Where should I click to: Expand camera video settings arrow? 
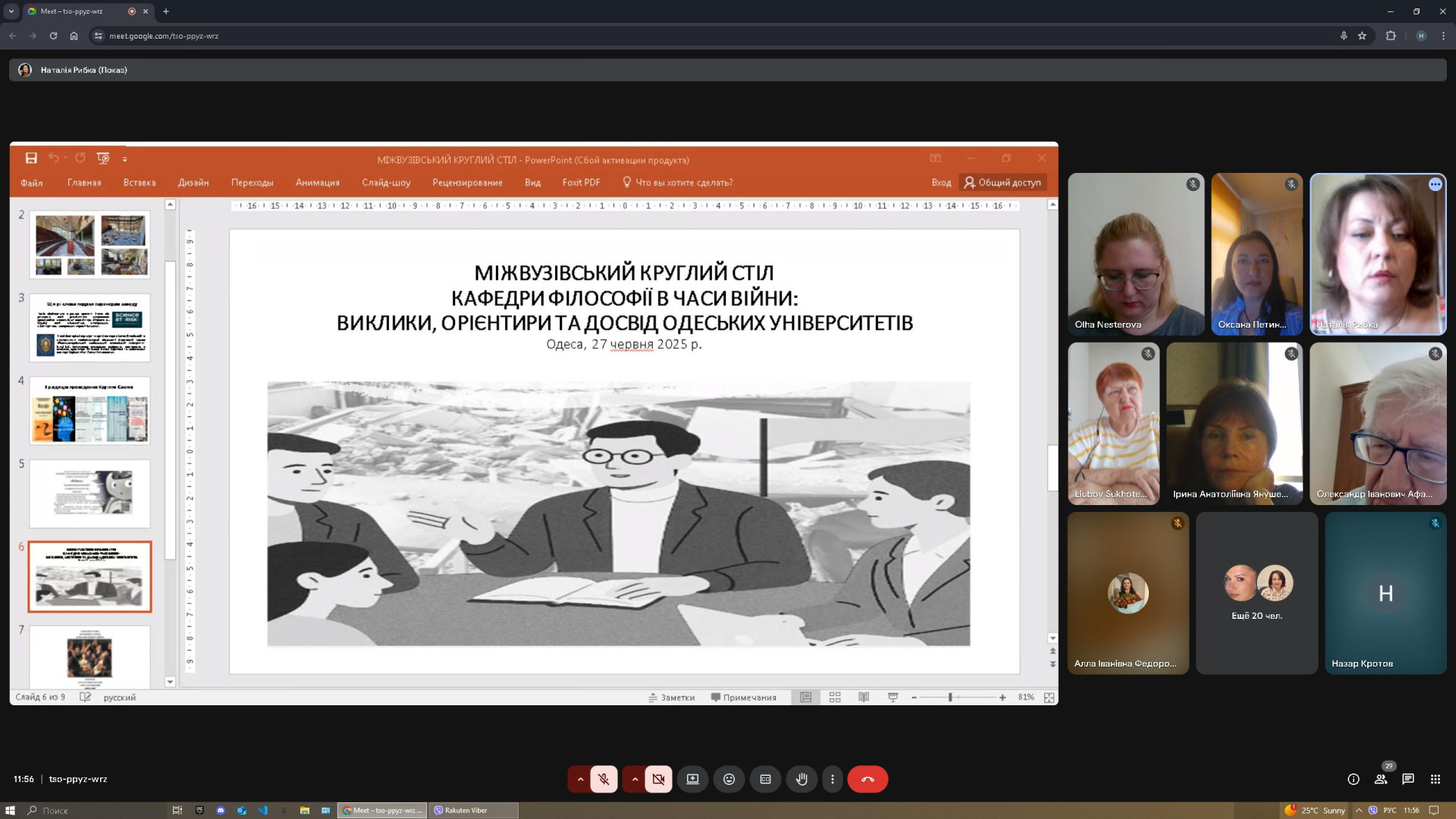coord(635,779)
